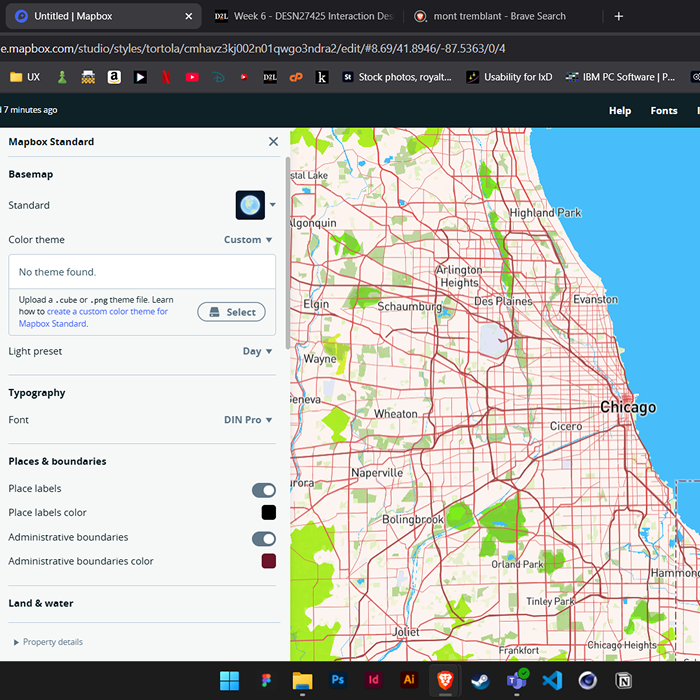Screen dimensions: 700x700
Task: Open the Windows Start menu
Action: (x=229, y=681)
